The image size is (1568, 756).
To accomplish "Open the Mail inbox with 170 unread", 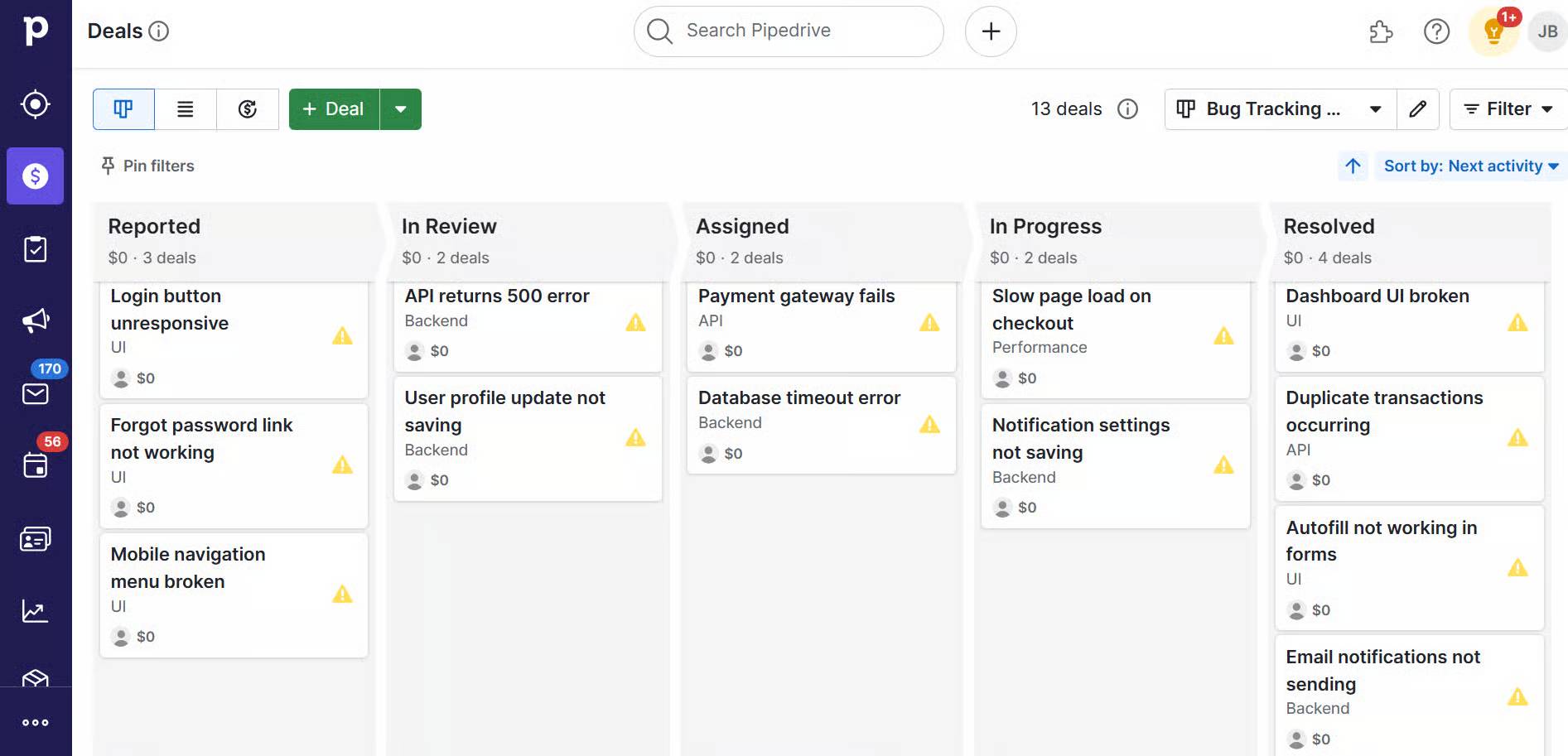I will point(35,393).
